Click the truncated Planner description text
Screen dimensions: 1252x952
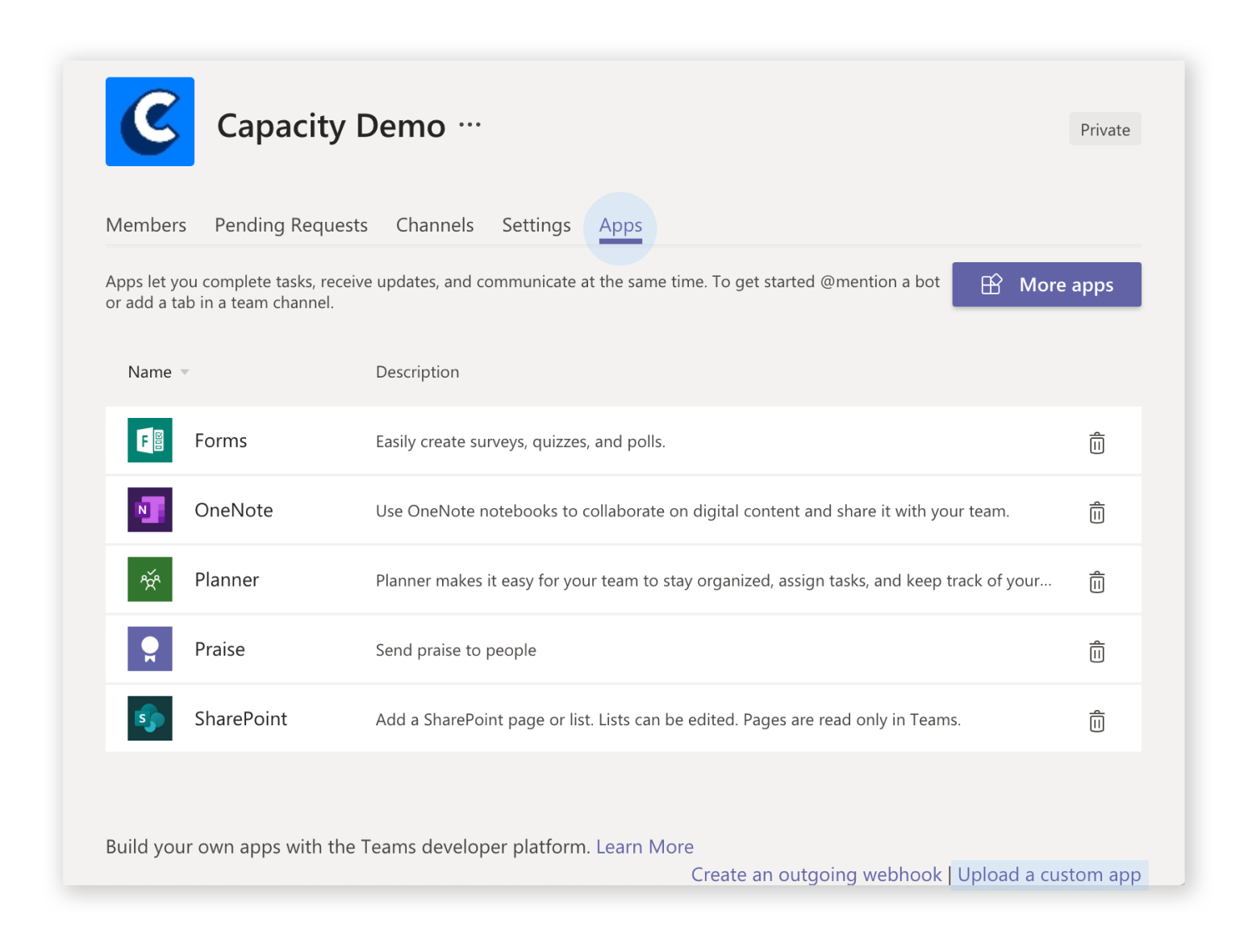[x=714, y=580]
